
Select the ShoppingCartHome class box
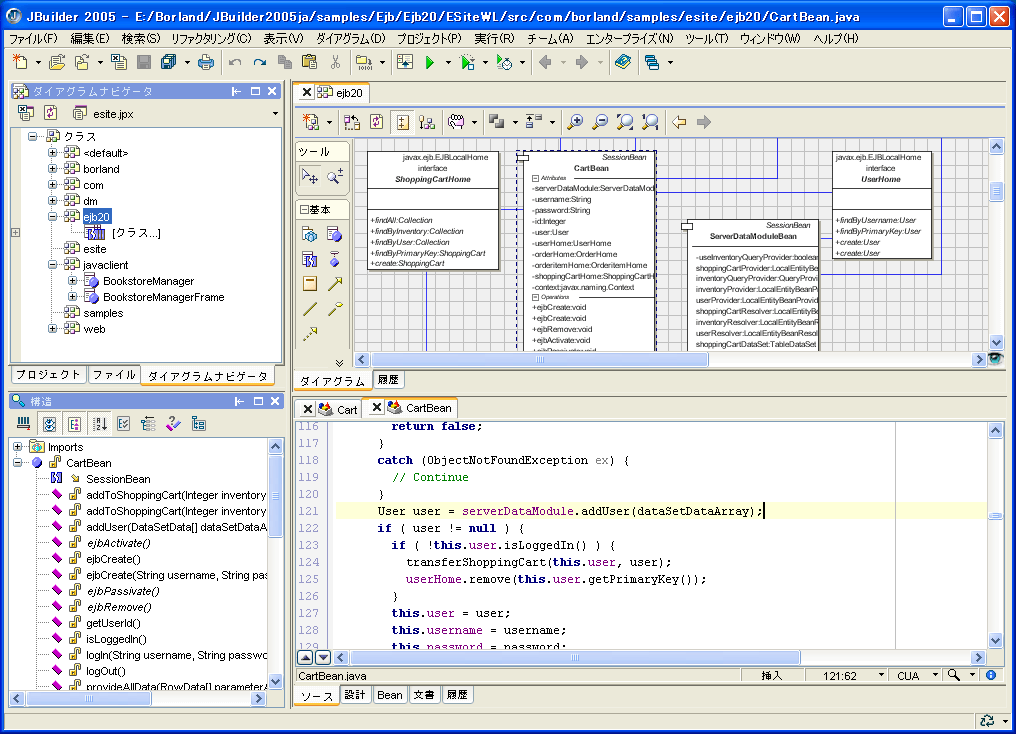point(433,211)
